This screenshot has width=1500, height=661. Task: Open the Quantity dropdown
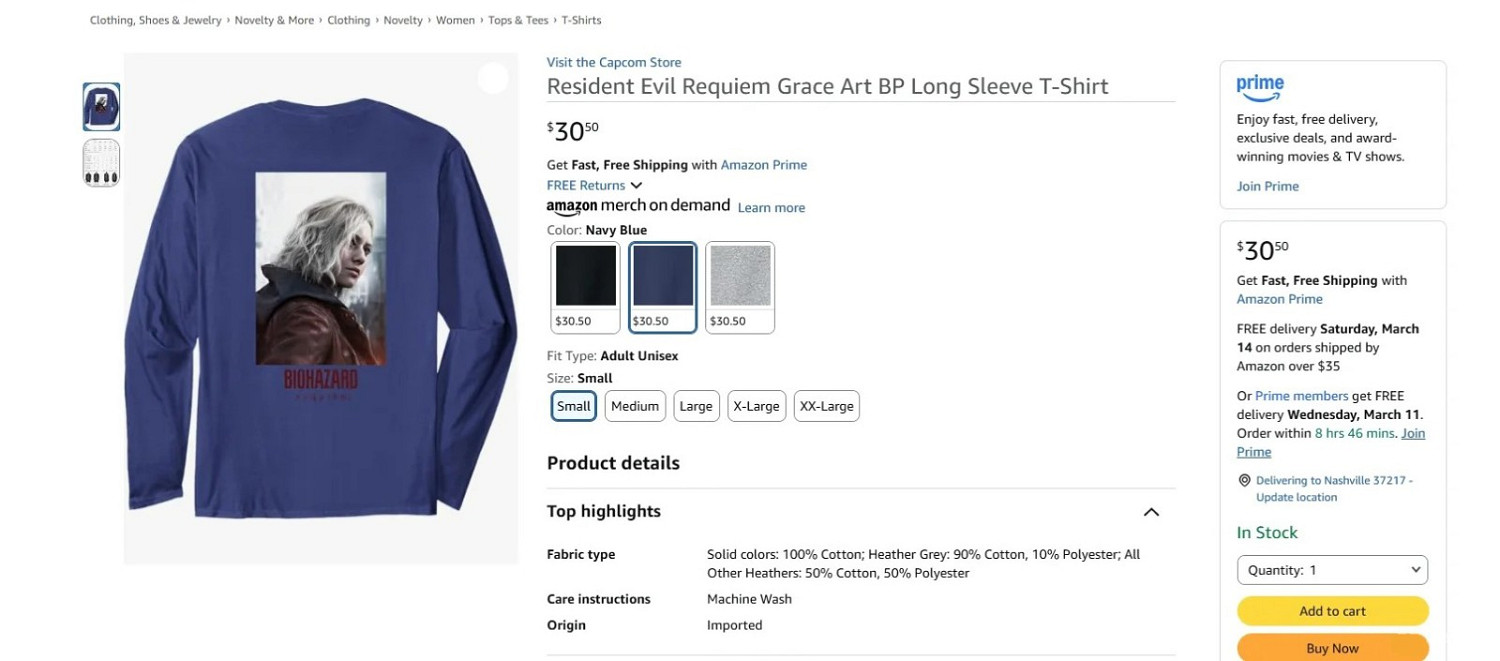click(1332, 570)
